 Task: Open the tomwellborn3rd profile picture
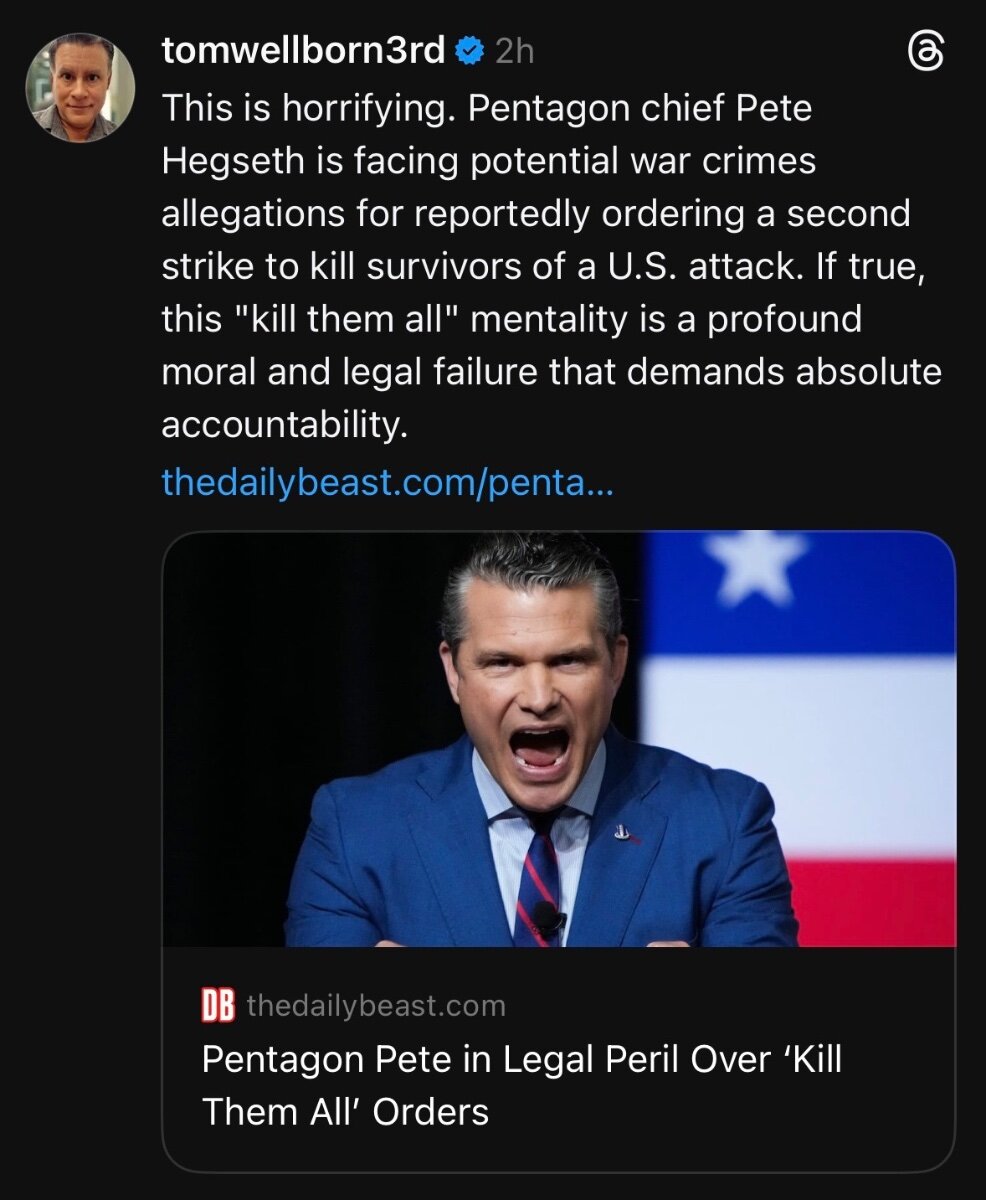(80, 88)
